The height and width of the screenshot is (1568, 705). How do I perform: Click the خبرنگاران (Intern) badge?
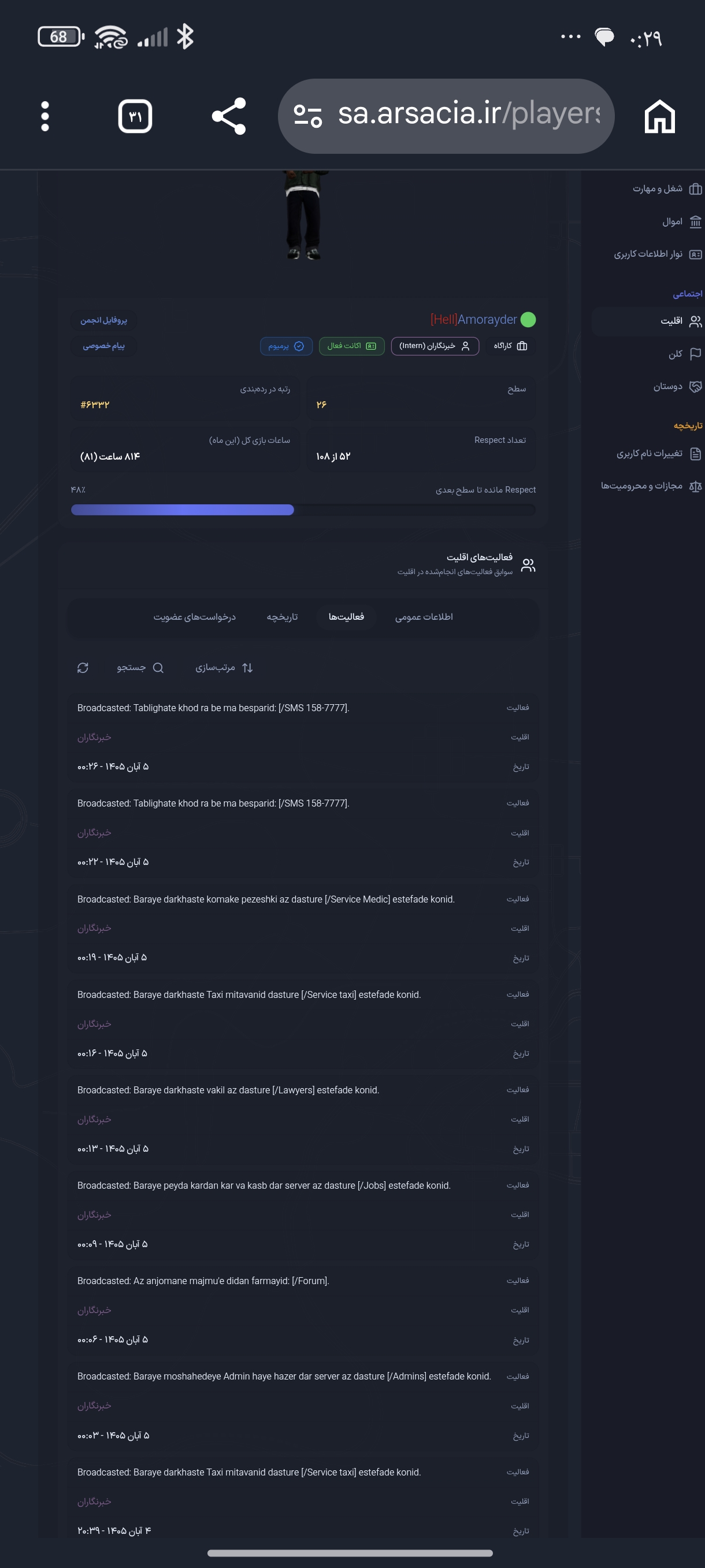435,346
